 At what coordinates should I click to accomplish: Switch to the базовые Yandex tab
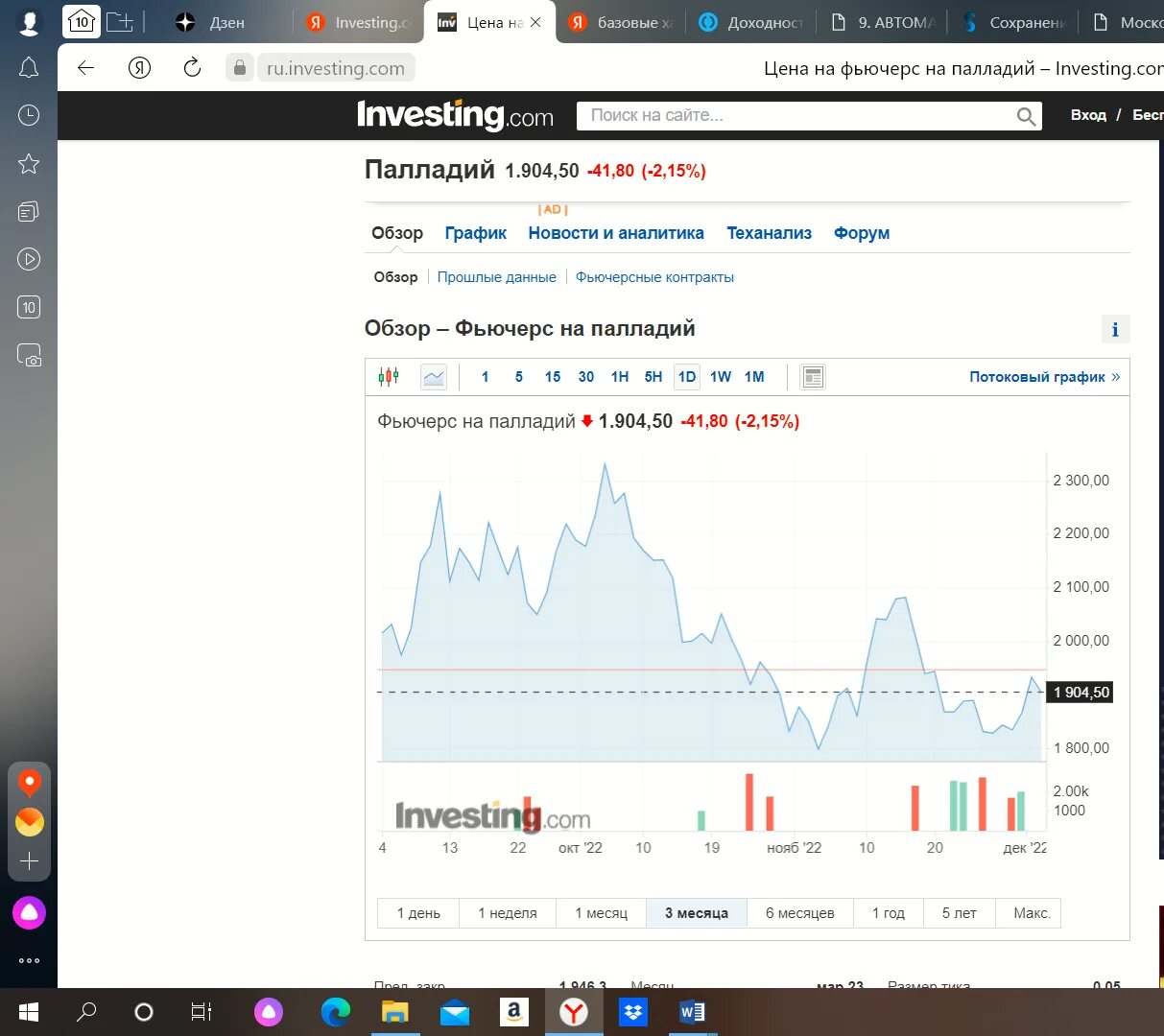(x=621, y=22)
